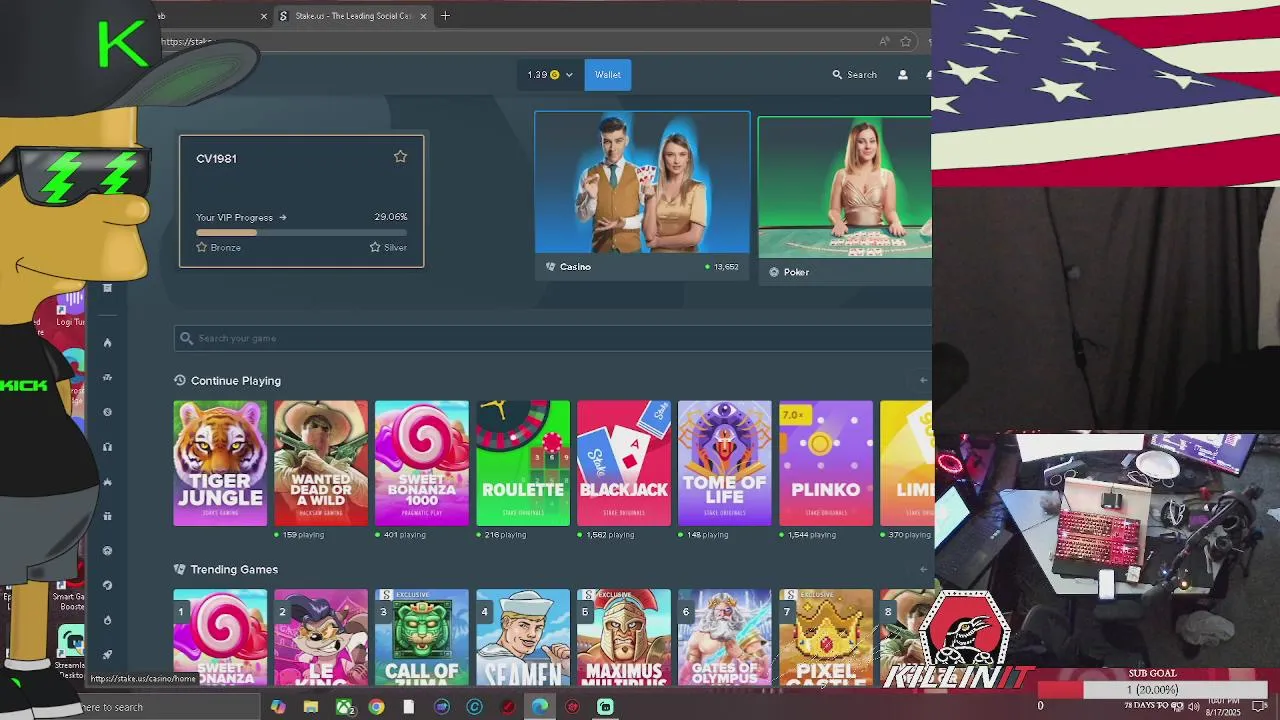Click the magnifier icon in game search

pyautogui.click(x=186, y=338)
